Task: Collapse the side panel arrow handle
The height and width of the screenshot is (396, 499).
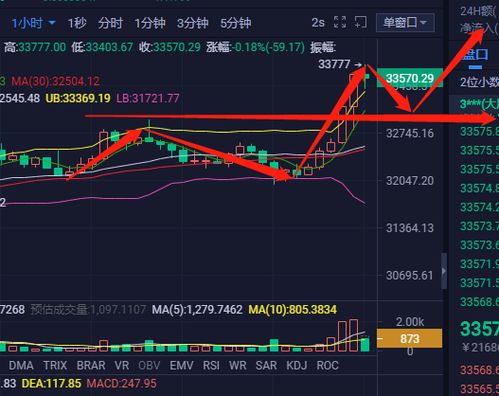Action: (x=444, y=271)
